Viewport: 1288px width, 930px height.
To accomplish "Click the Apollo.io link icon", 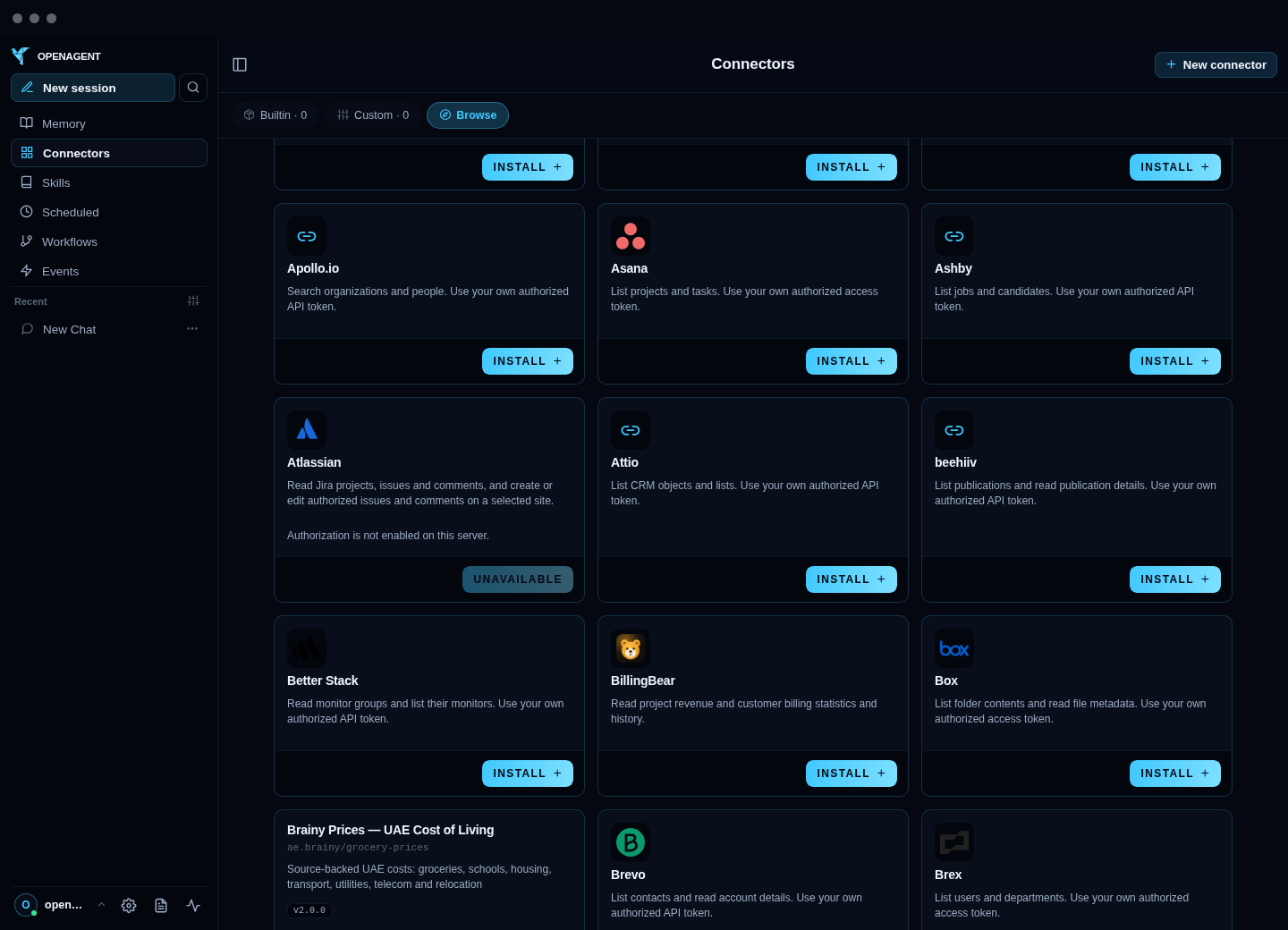I will click(x=307, y=236).
